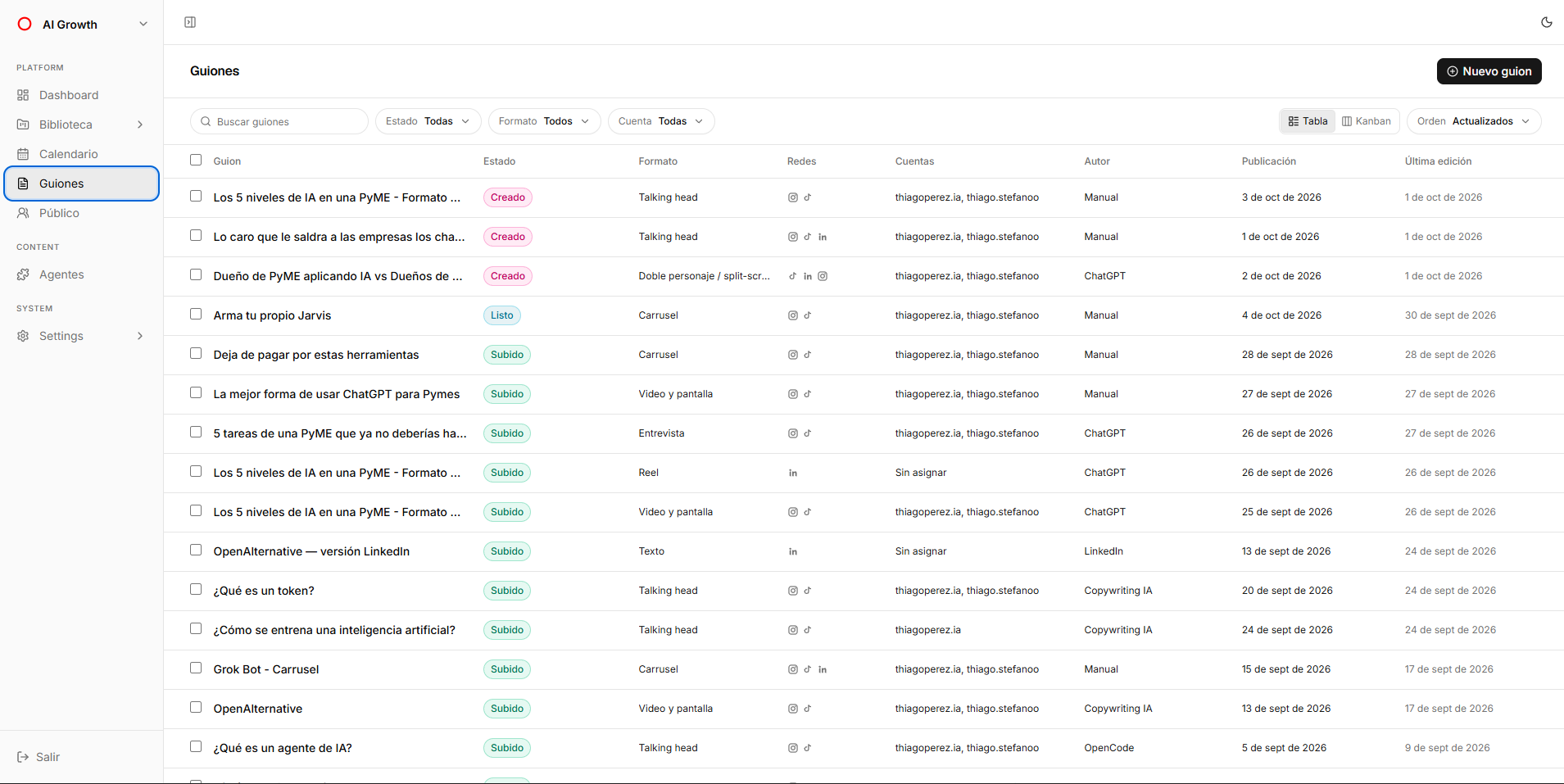
Task: Open the Formato Todos filter dropdown
Action: point(545,121)
